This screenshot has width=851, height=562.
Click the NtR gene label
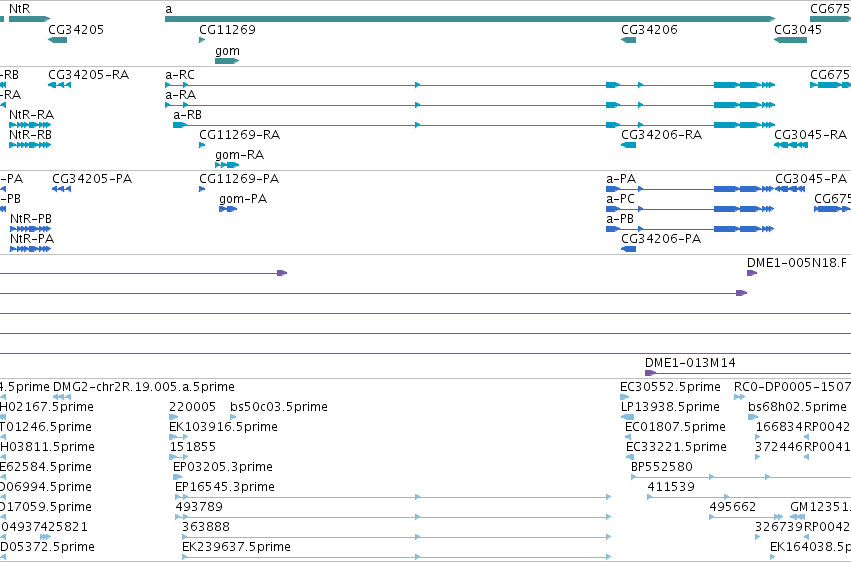(x=20, y=9)
